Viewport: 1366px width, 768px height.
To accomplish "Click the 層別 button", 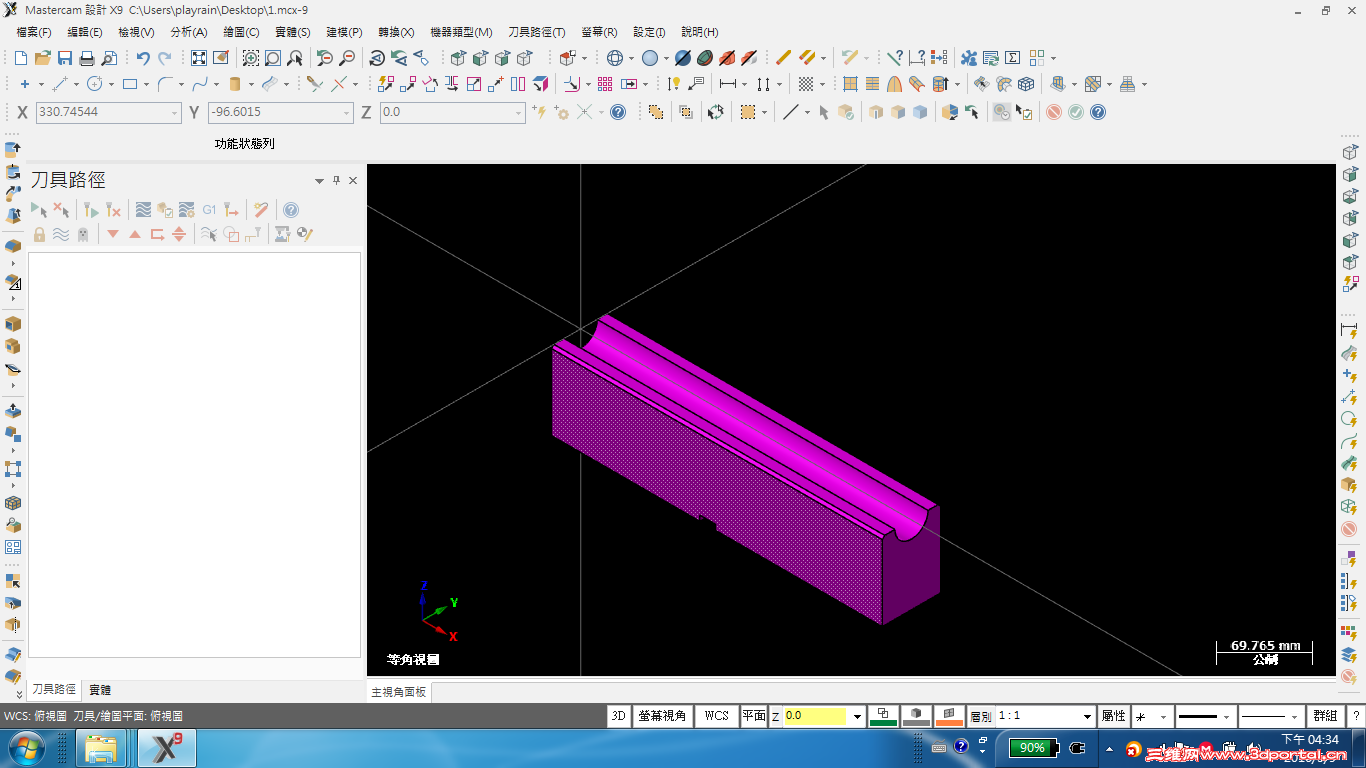I will (980, 716).
